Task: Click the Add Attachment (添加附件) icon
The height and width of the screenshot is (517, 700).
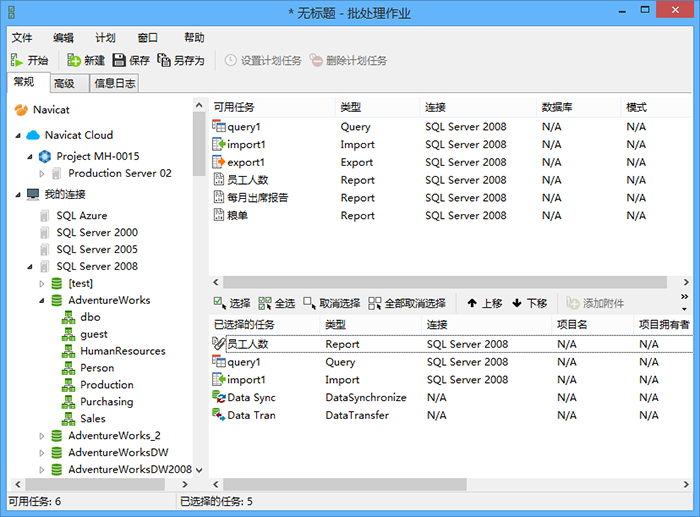Action: [573, 303]
